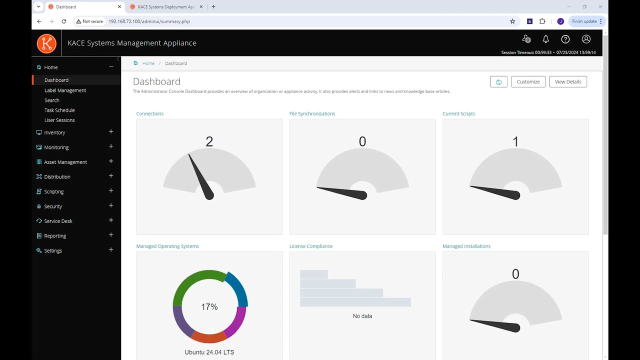This screenshot has height=360, width=640.
Task: Open the Current Scripts widget link
Action: [459, 114]
